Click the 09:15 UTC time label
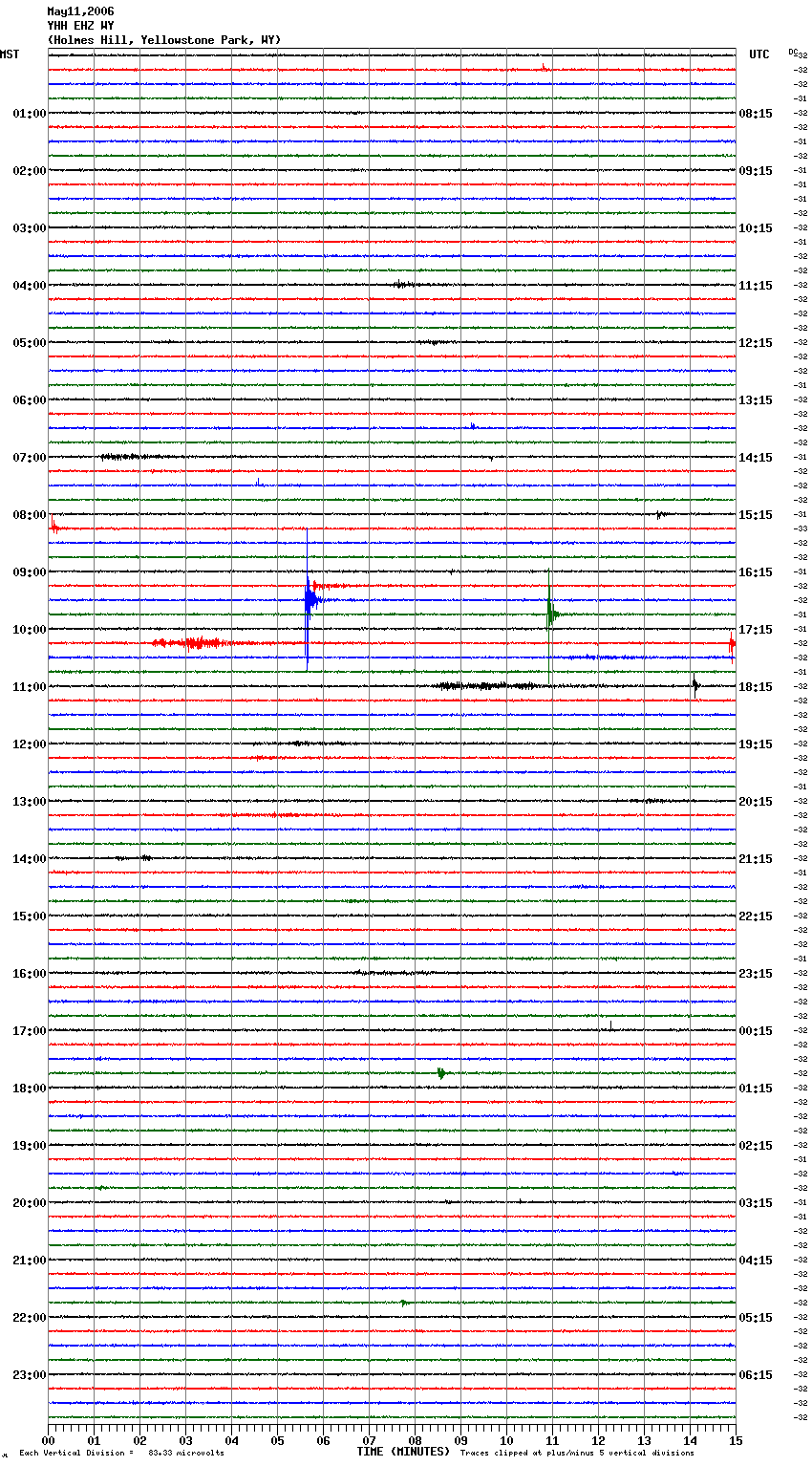Image resolution: width=812 pixels, height=1466 pixels. (756, 171)
